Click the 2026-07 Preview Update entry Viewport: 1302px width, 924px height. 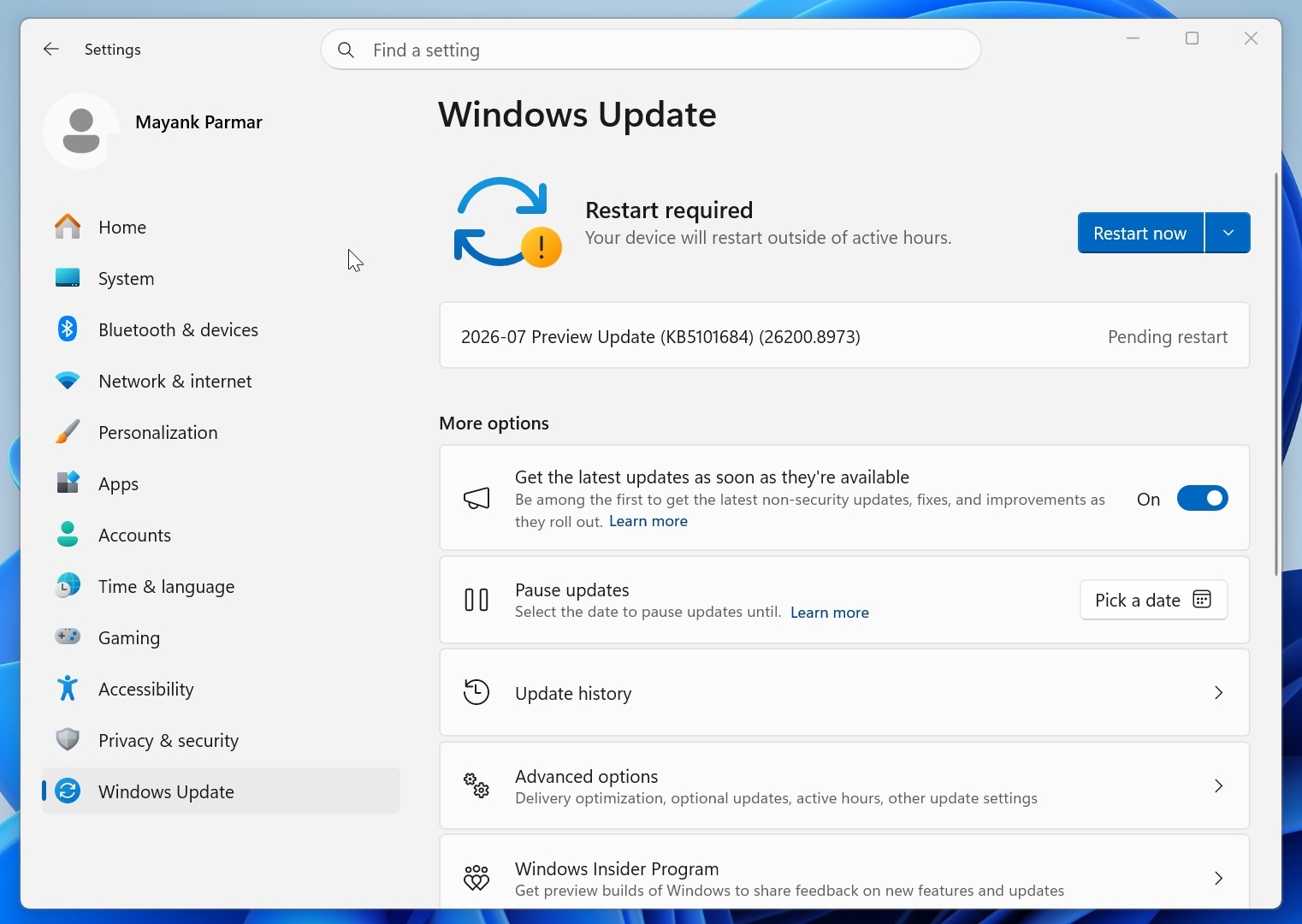point(844,335)
